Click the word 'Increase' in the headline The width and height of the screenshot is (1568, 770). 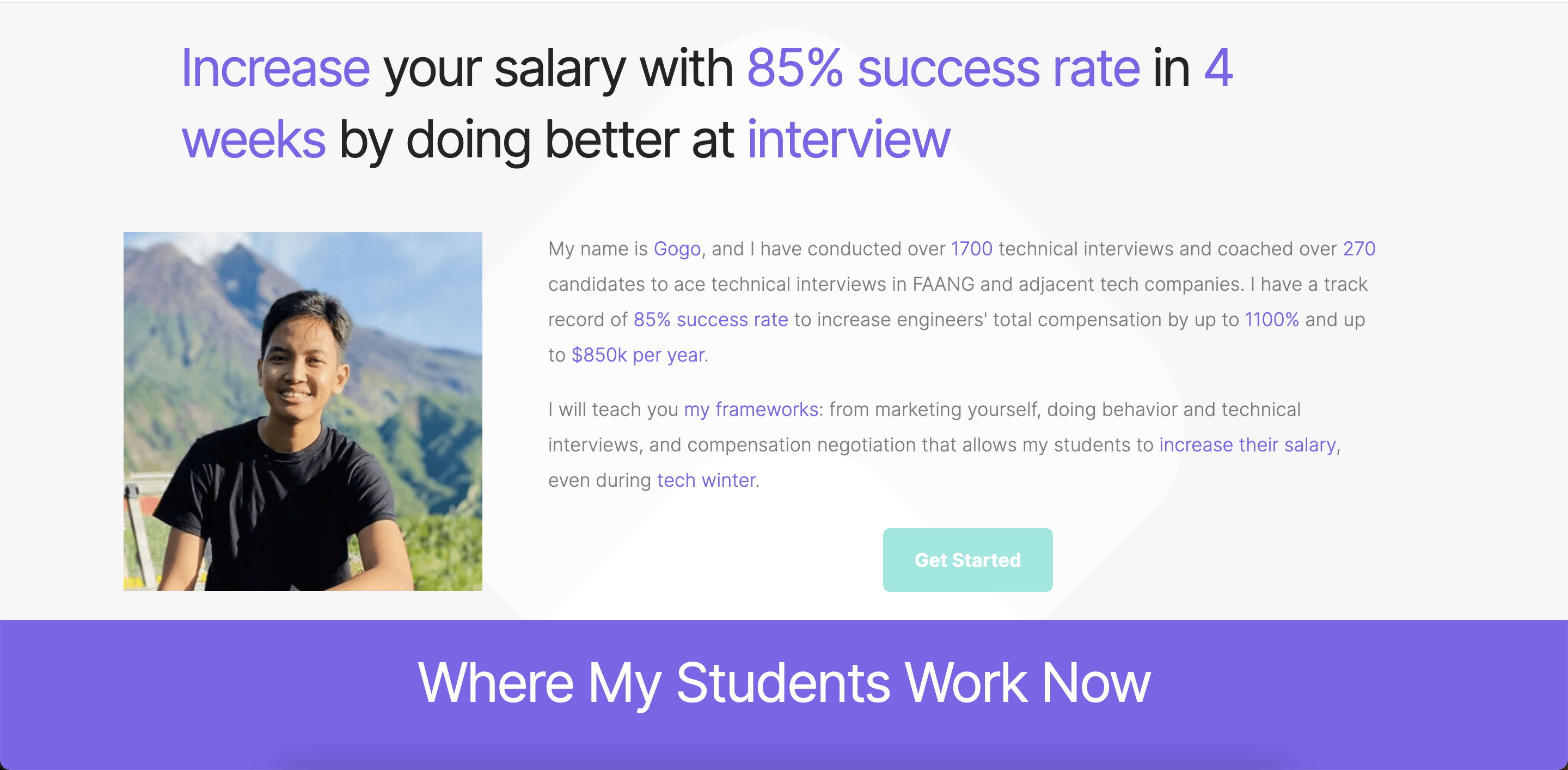tap(275, 68)
